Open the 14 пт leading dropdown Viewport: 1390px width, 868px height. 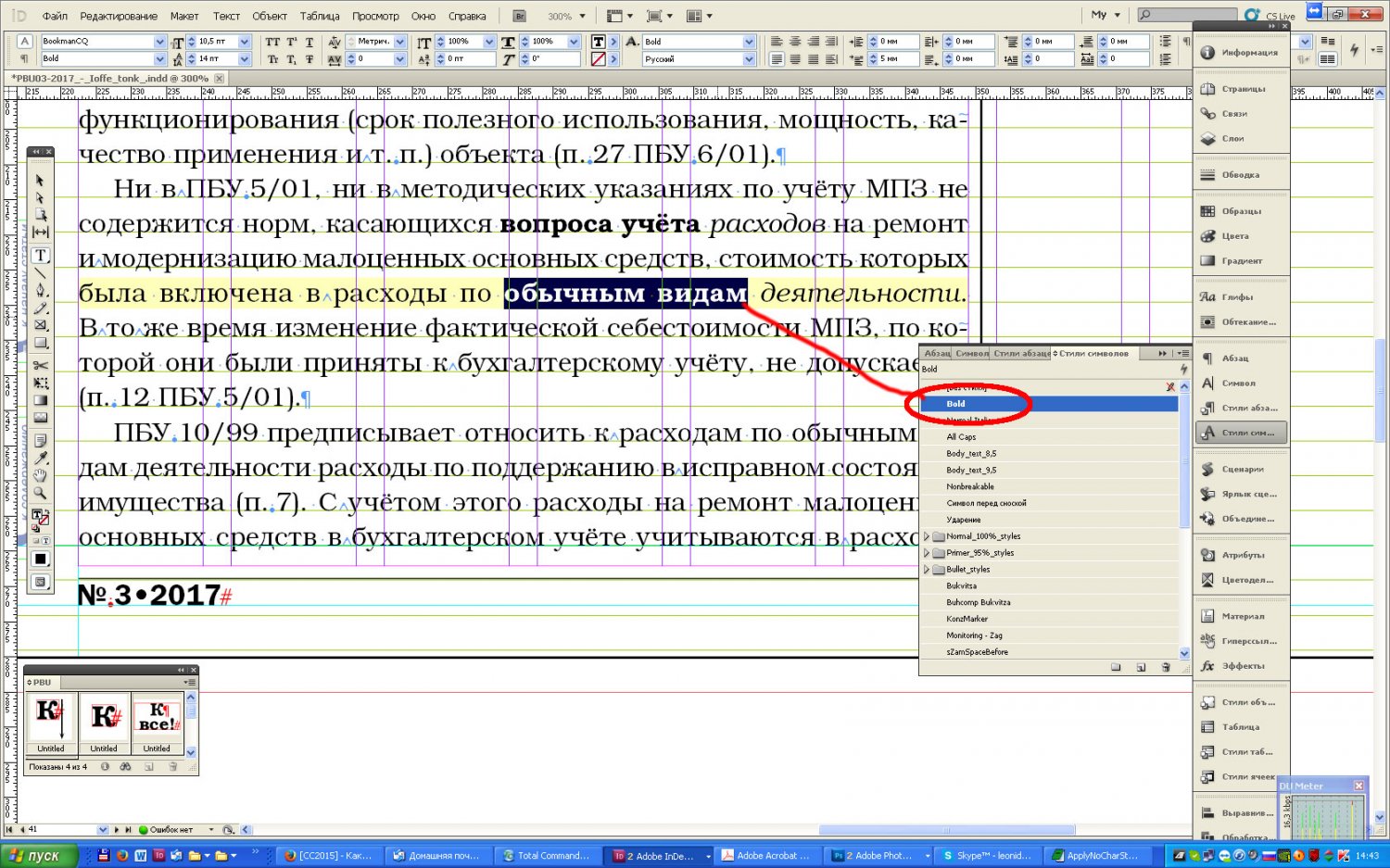pyautogui.click(x=245, y=58)
